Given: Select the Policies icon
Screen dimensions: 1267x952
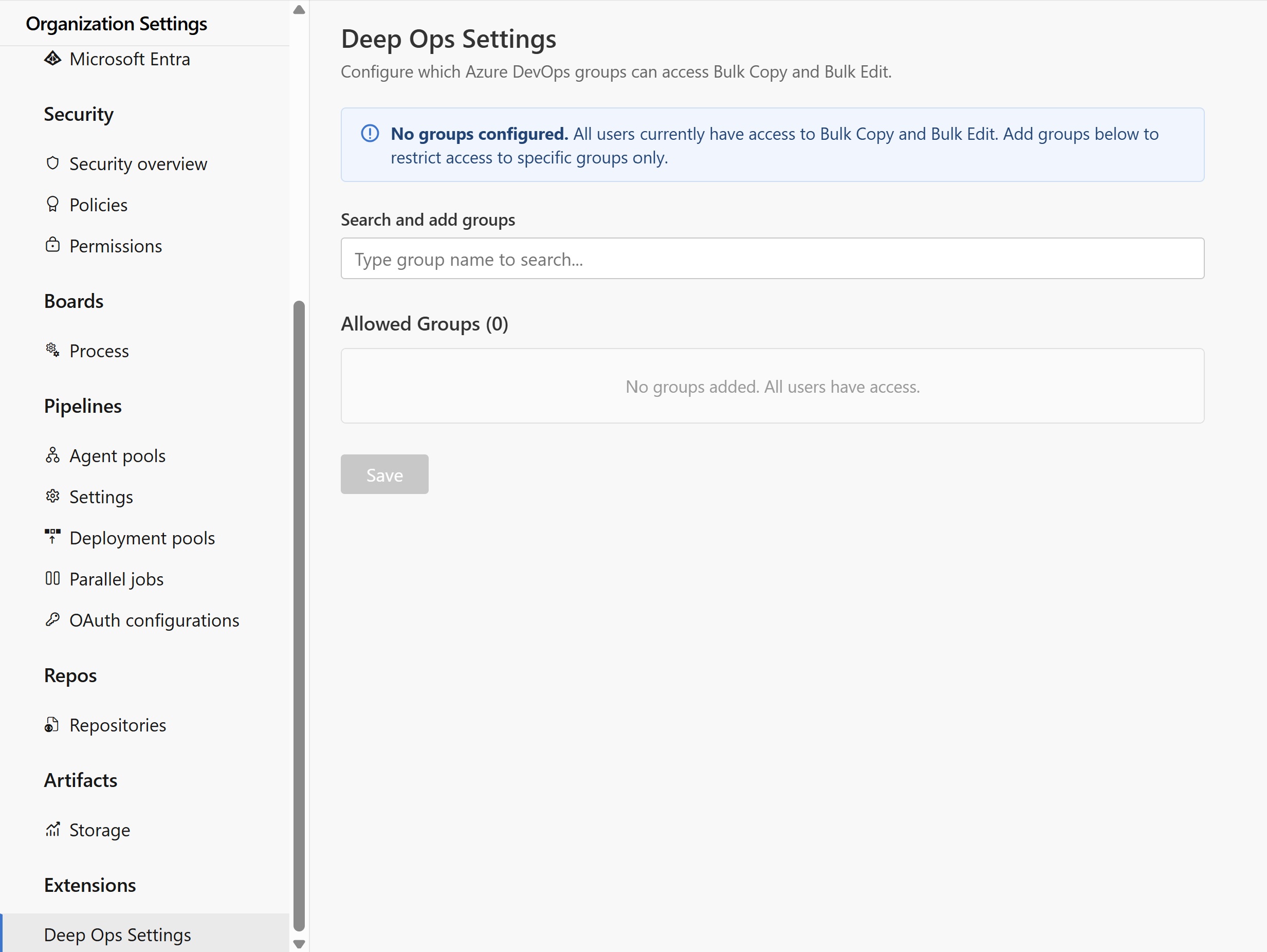Looking at the screenshot, I should (x=53, y=204).
